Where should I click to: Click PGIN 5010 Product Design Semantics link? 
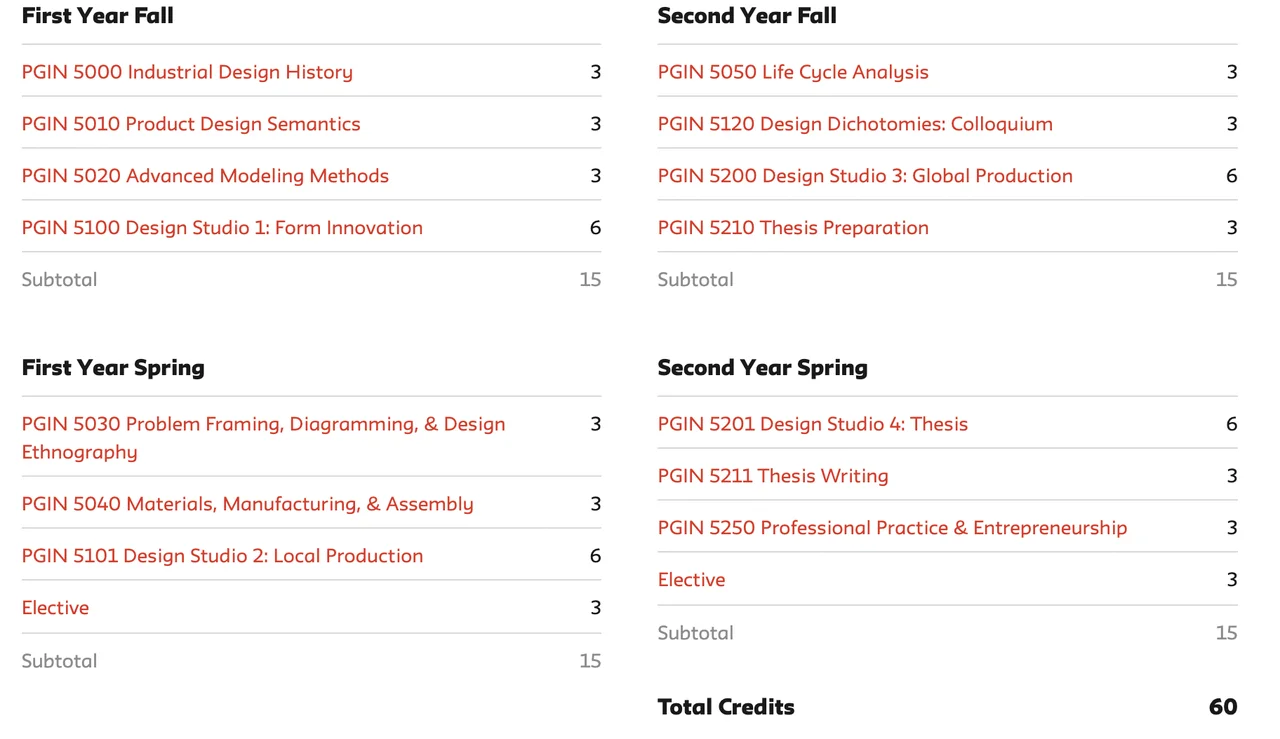(191, 124)
